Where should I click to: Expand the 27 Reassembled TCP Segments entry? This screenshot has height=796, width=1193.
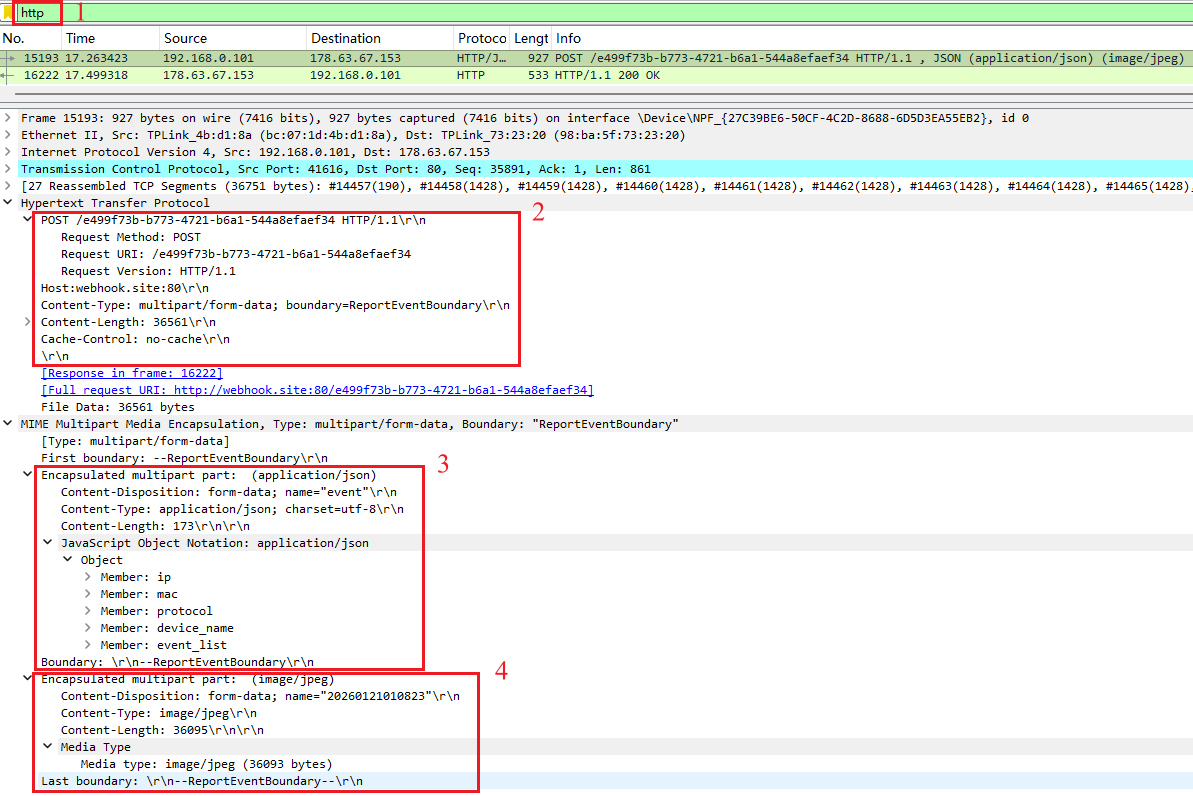(x=8, y=185)
